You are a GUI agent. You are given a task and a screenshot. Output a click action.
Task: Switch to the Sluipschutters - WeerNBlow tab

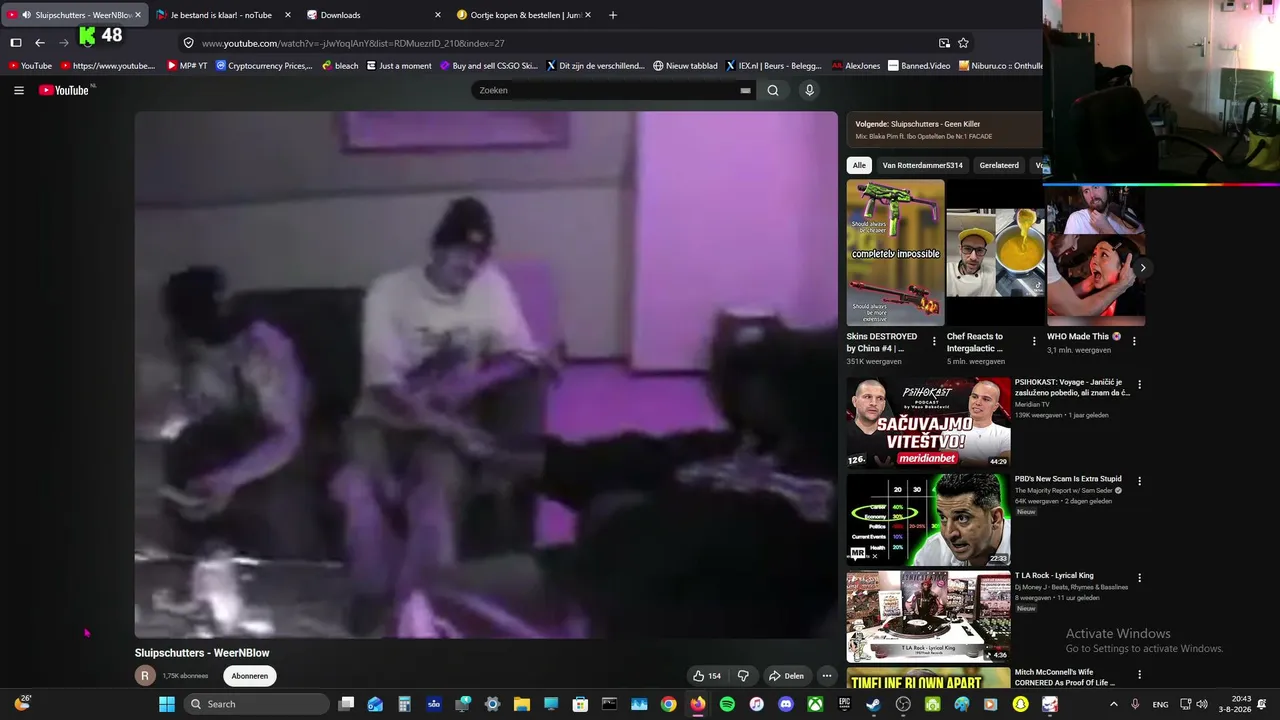[75, 15]
